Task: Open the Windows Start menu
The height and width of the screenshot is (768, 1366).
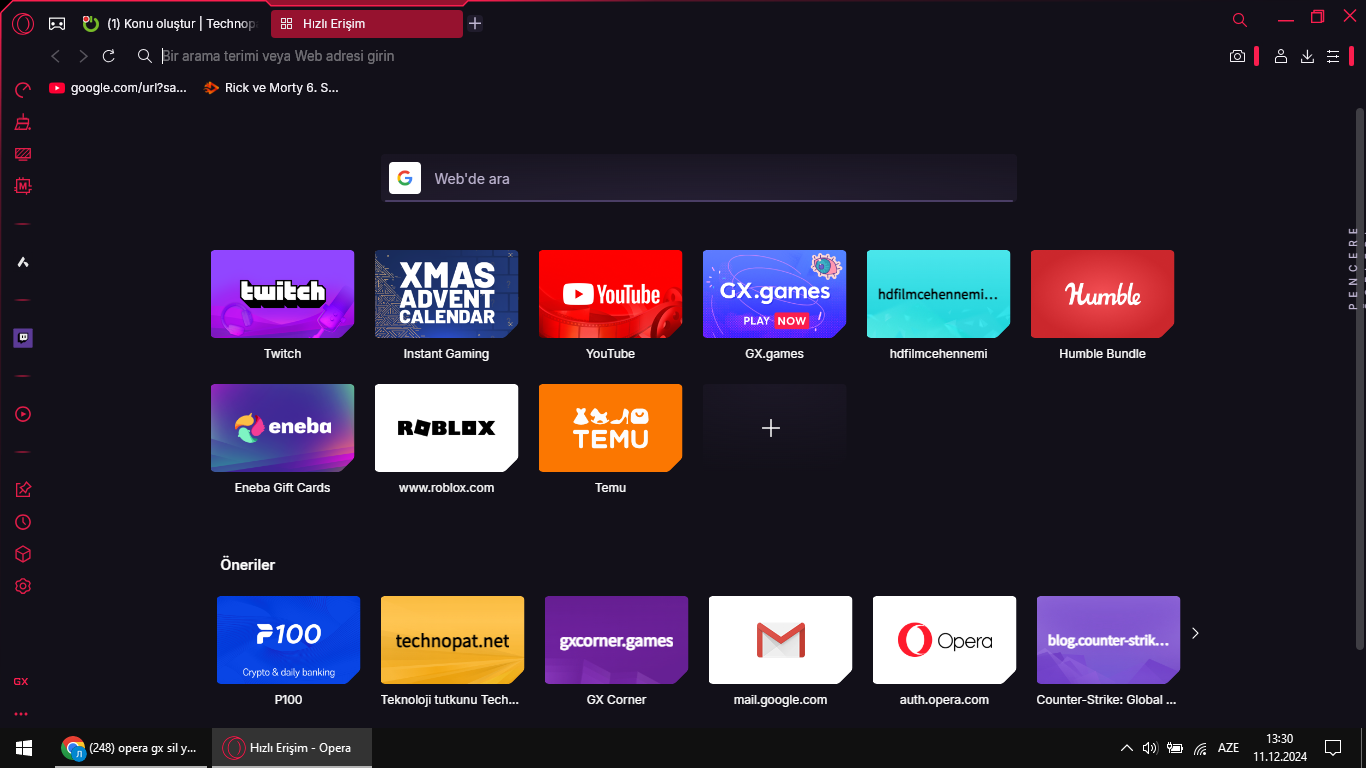Action: click(24, 747)
